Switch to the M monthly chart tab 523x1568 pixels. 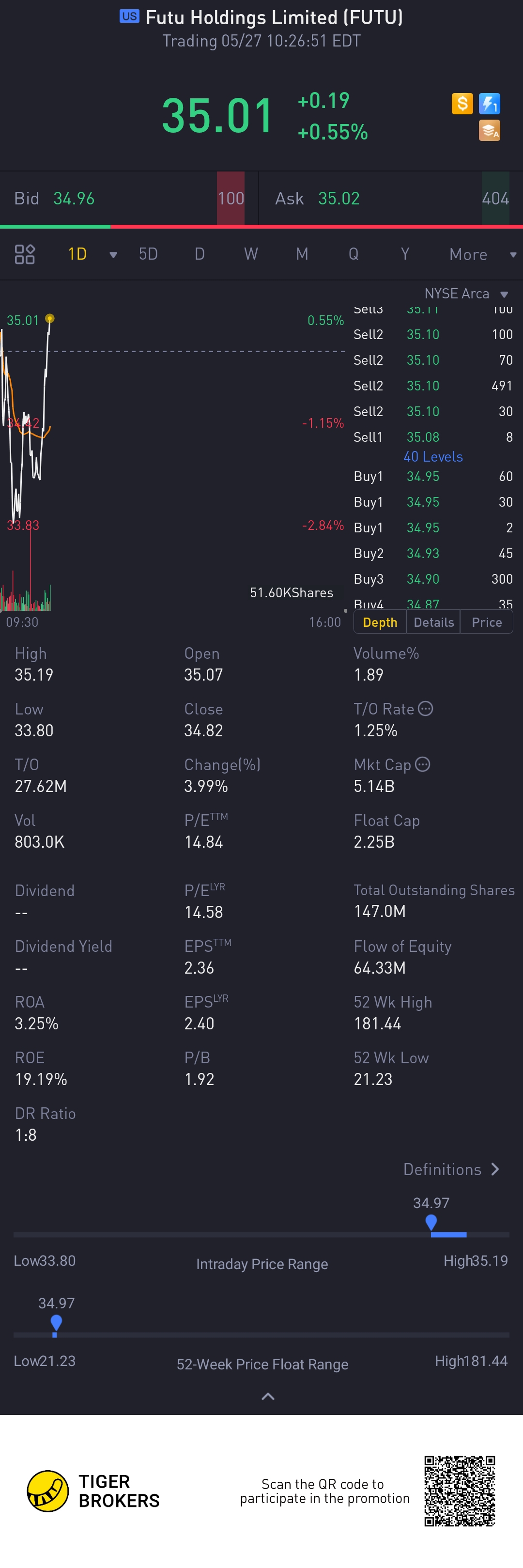[302, 254]
